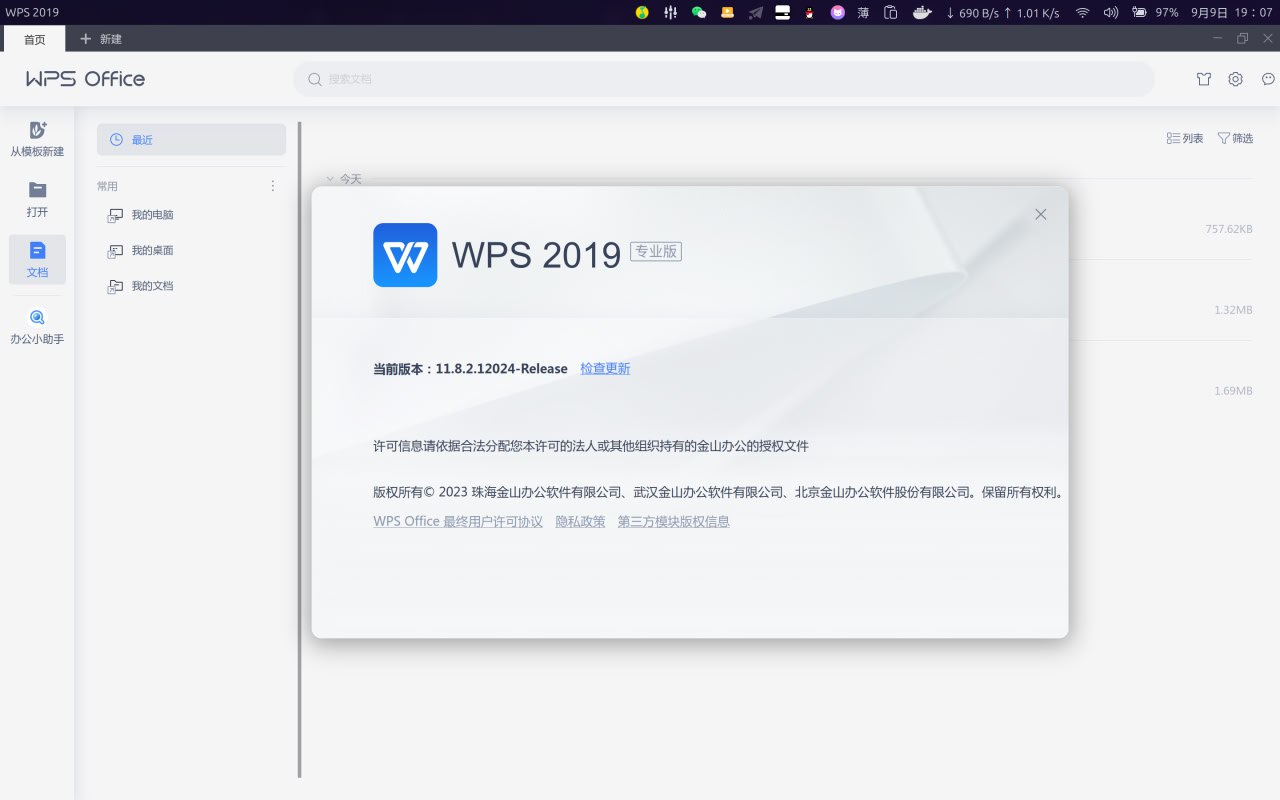The height and width of the screenshot is (800, 1280).
Task: Close the WPS 2019 about dialog
Action: tap(1040, 214)
